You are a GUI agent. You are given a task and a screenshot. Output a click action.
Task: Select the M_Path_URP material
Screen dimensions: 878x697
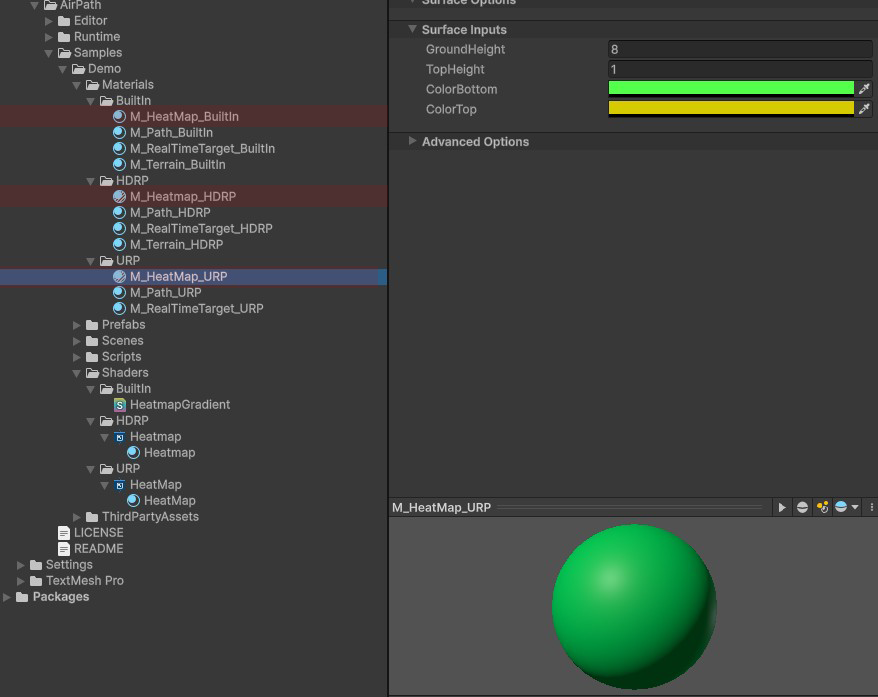click(x=165, y=293)
